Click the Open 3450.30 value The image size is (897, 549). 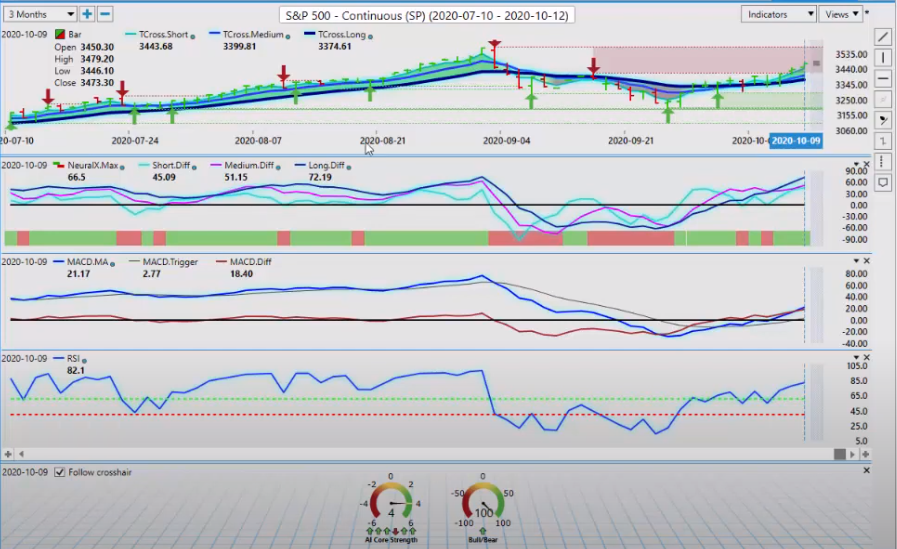pyautogui.click(x=97, y=47)
